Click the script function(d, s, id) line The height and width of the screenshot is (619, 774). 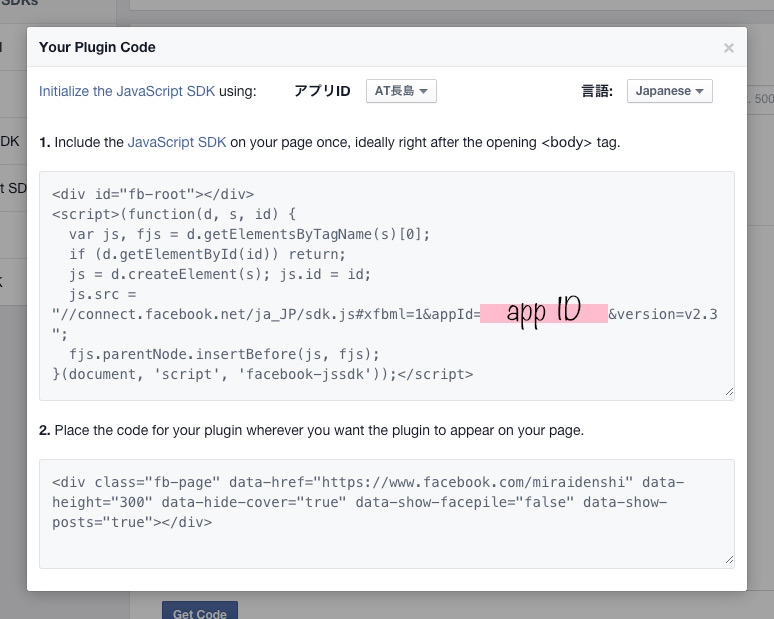tap(174, 214)
